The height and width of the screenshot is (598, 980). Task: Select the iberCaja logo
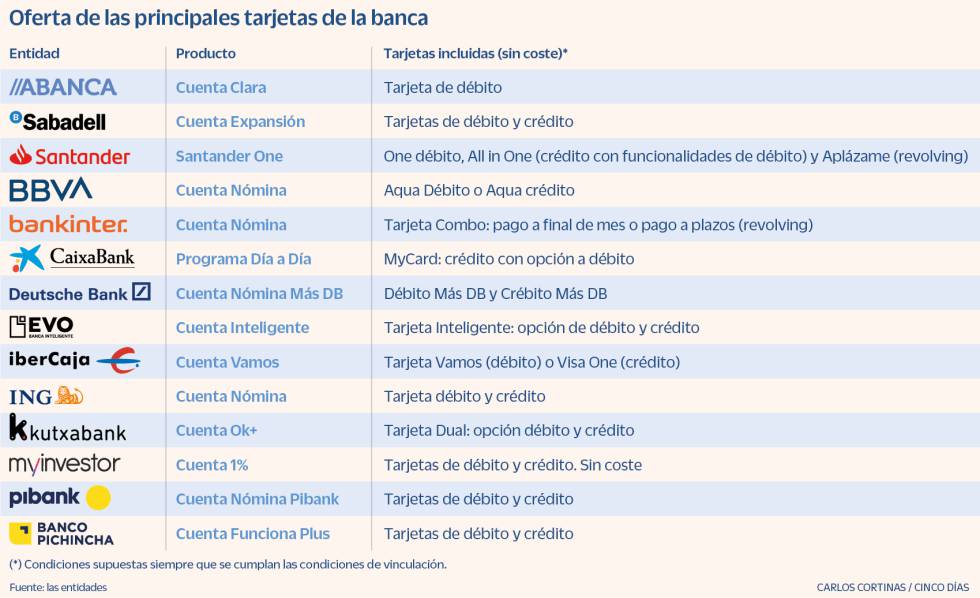[74, 361]
